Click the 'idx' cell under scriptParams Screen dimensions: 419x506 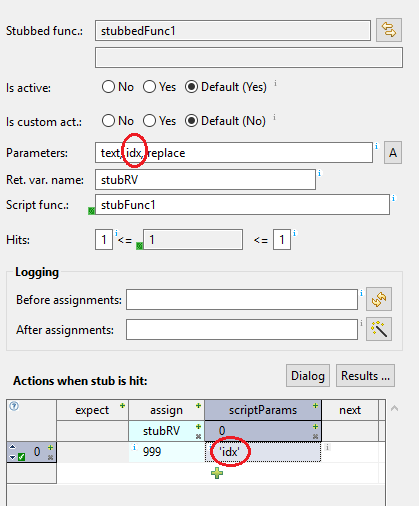pos(263,452)
